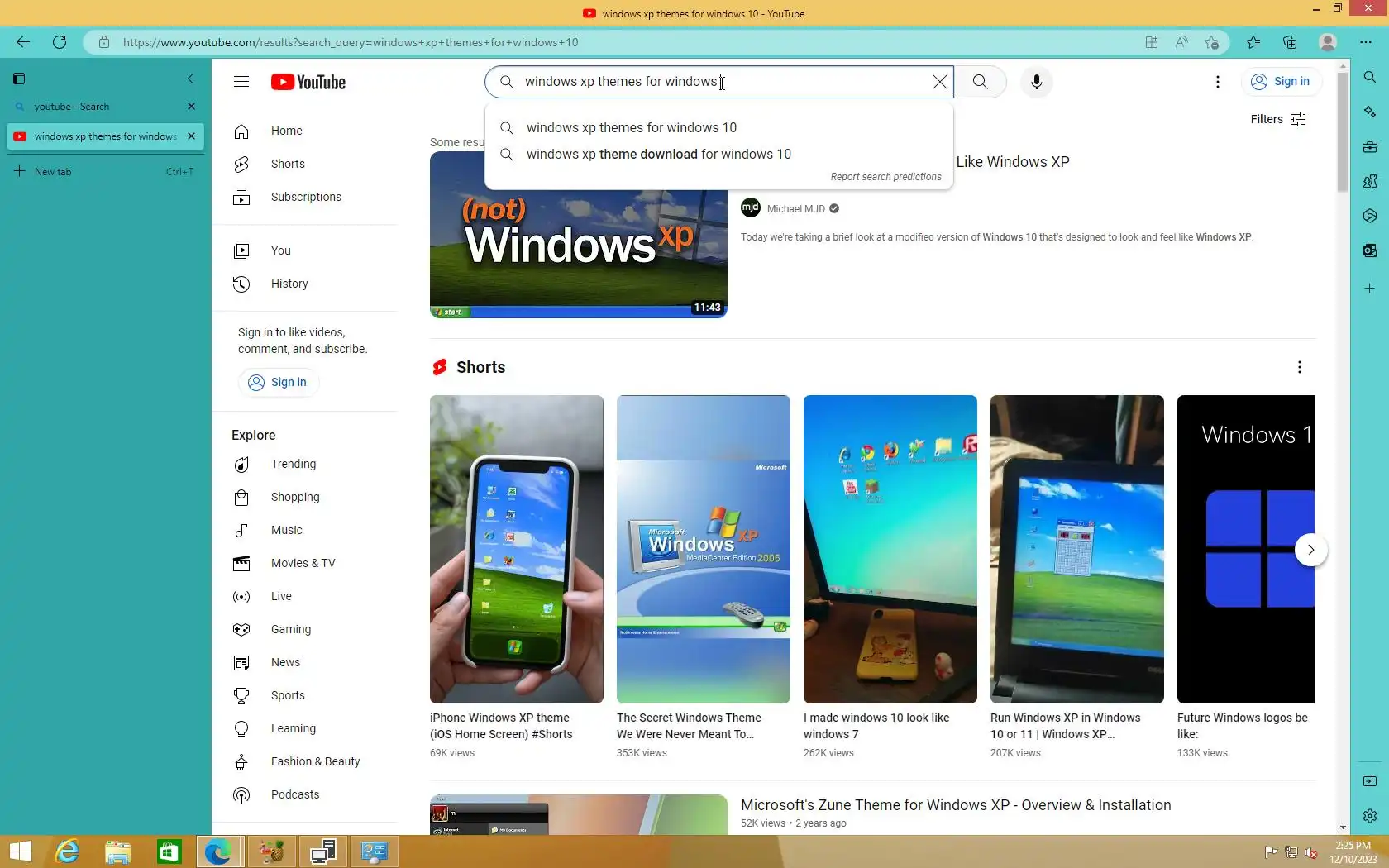Open the Michael MJD channel link
This screenshot has height=868, width=1389.
795,209
